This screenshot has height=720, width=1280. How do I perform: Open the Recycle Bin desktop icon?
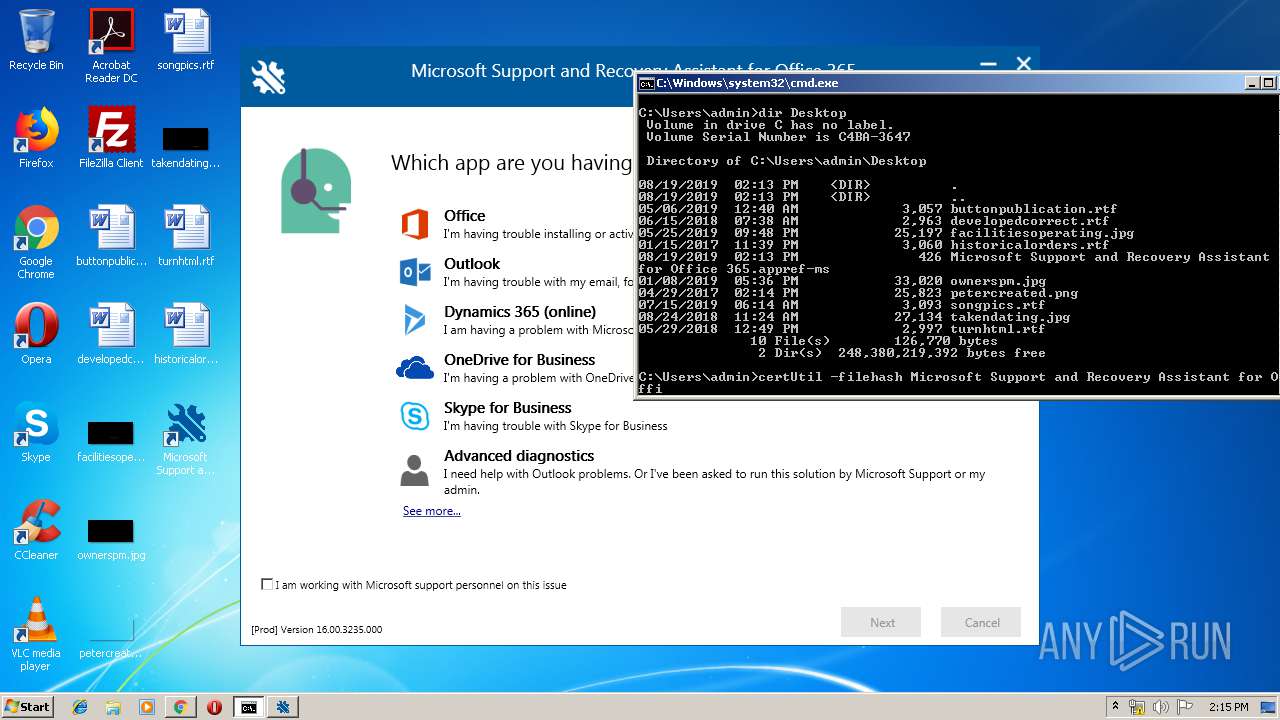point(36,40)
